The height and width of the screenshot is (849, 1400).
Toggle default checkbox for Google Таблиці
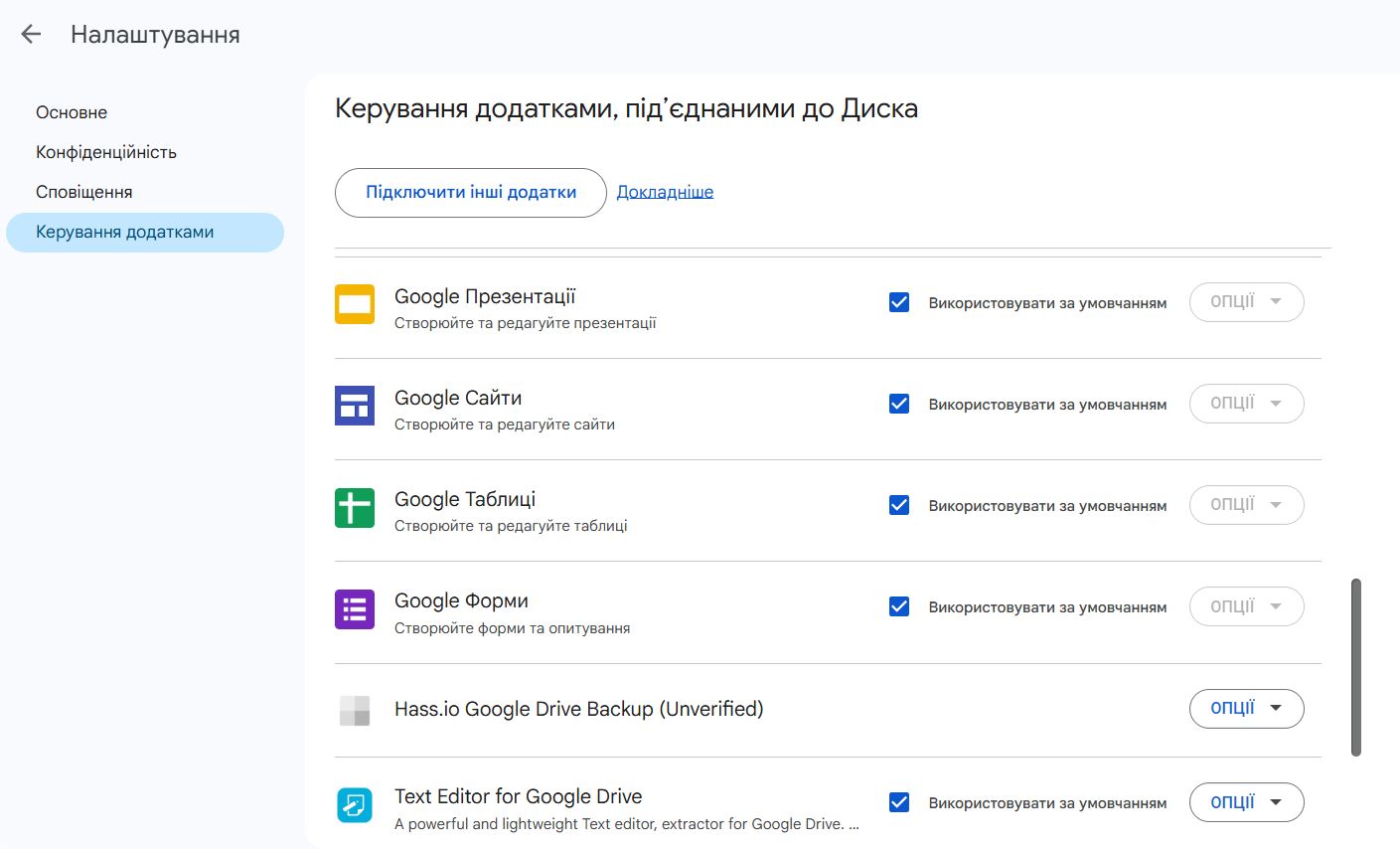point(899,505)
